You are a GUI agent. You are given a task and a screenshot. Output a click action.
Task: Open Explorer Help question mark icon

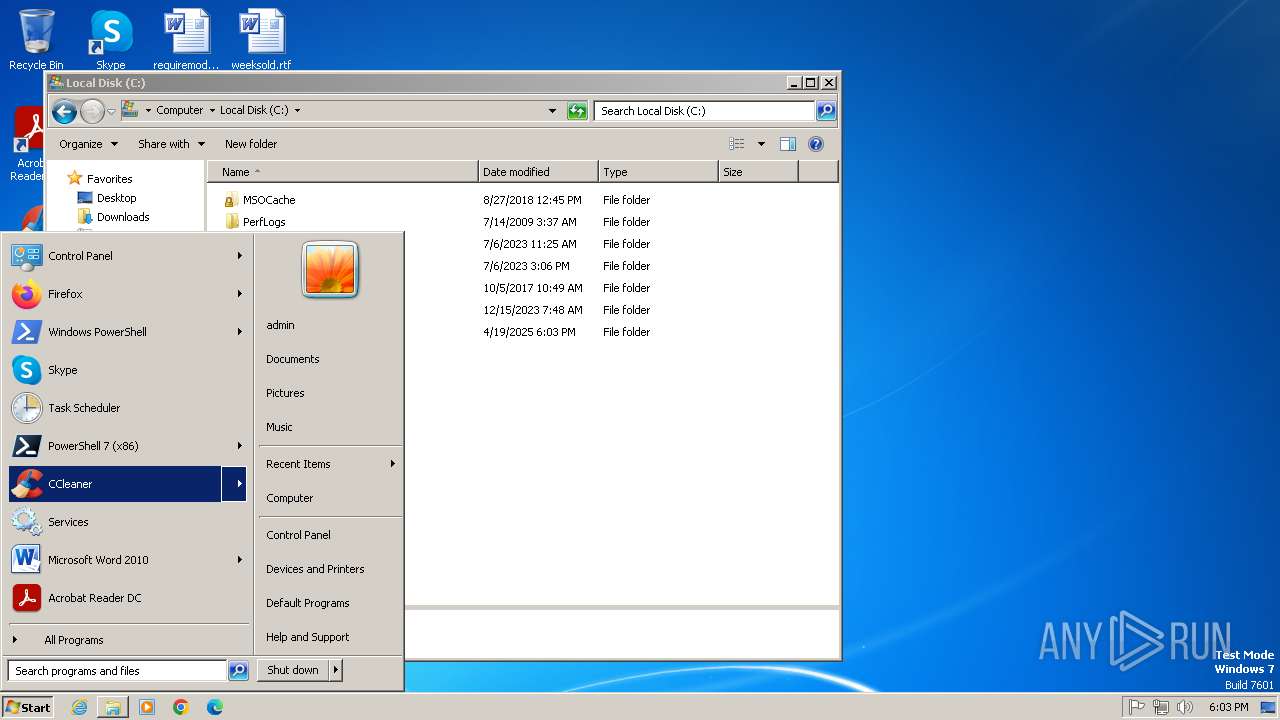coord(816,144)
